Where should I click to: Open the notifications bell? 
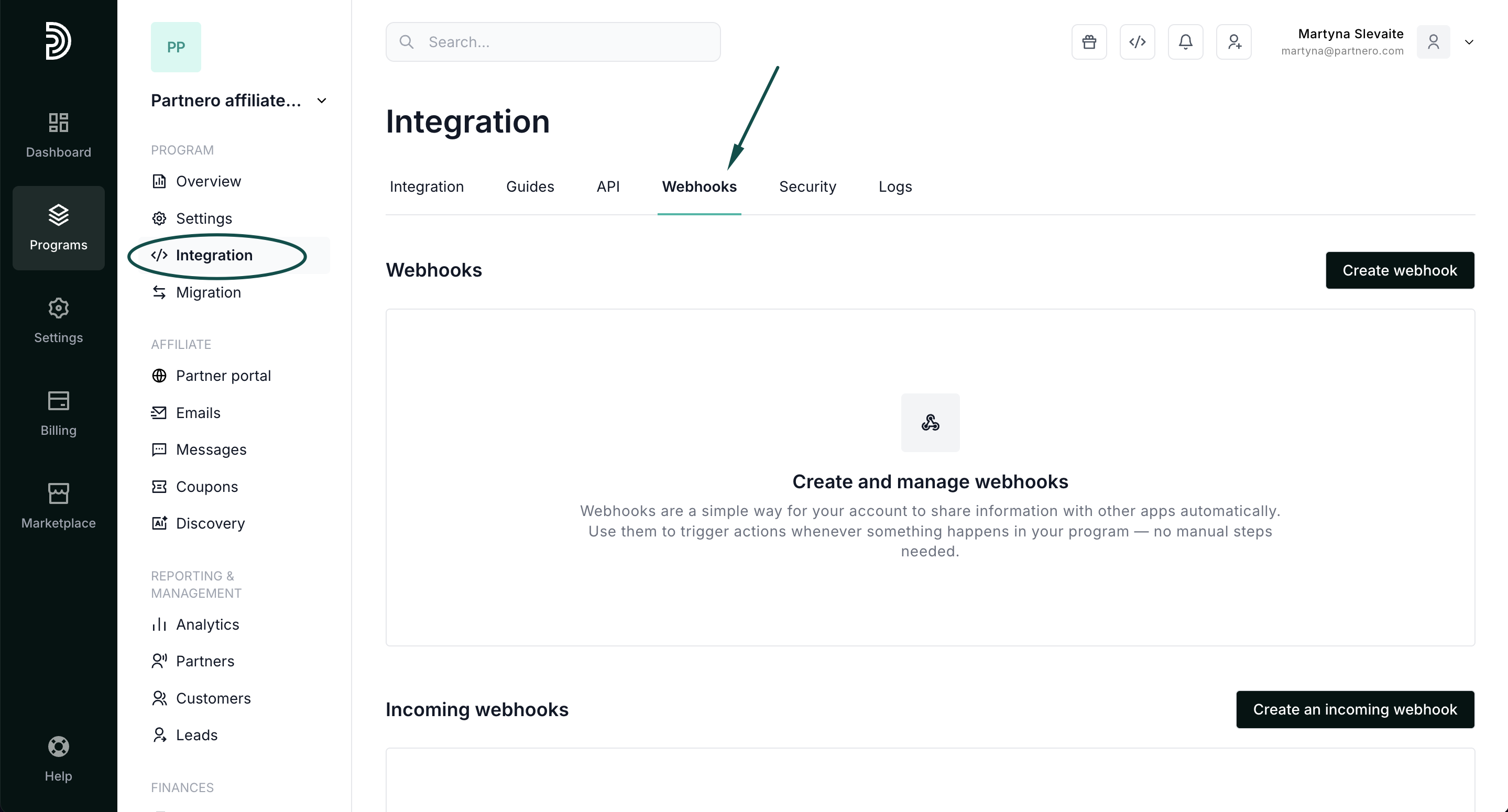(x=1185, y=42)
